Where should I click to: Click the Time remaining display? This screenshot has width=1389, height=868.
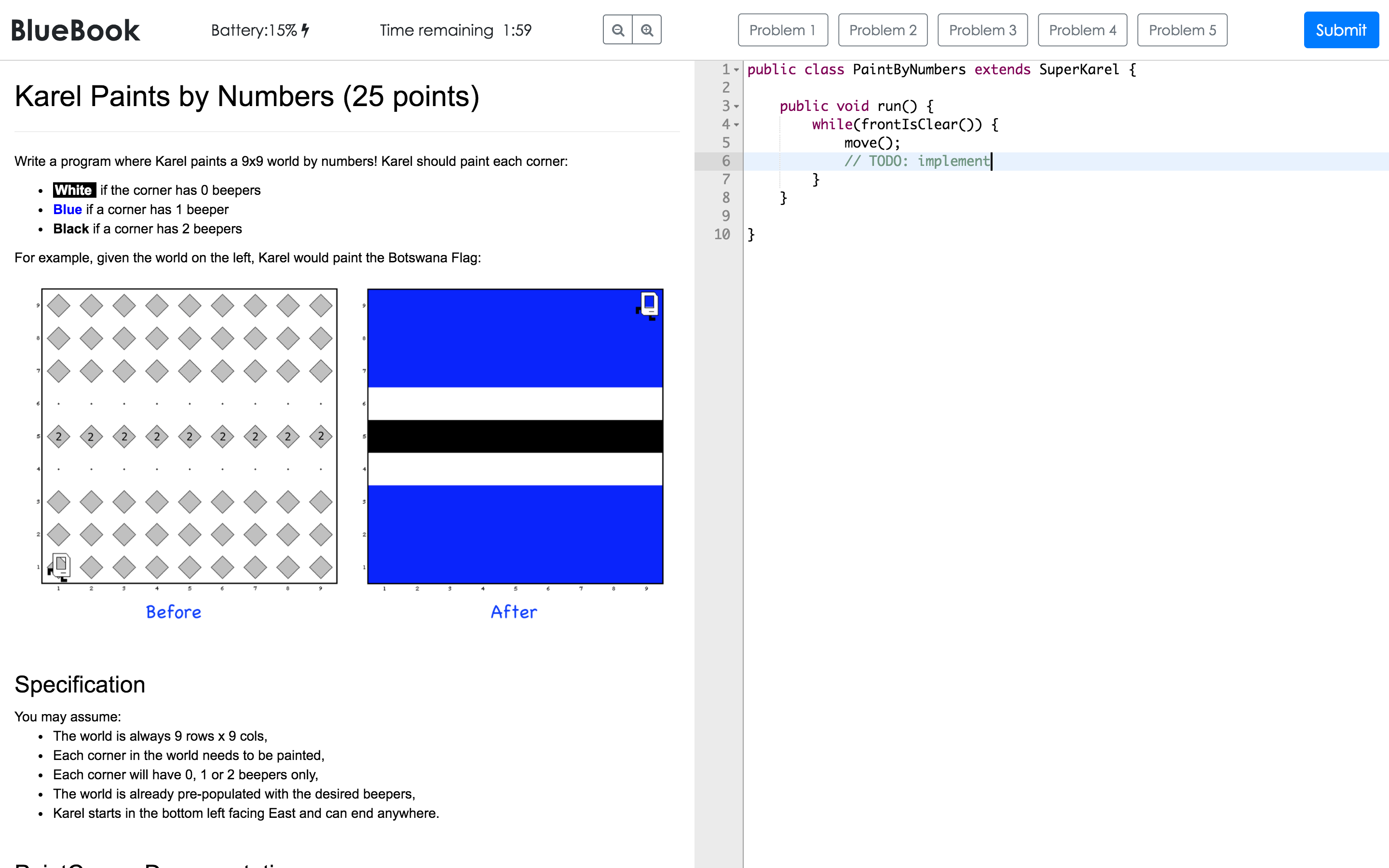pyautogui.click(x=455, y=30)
